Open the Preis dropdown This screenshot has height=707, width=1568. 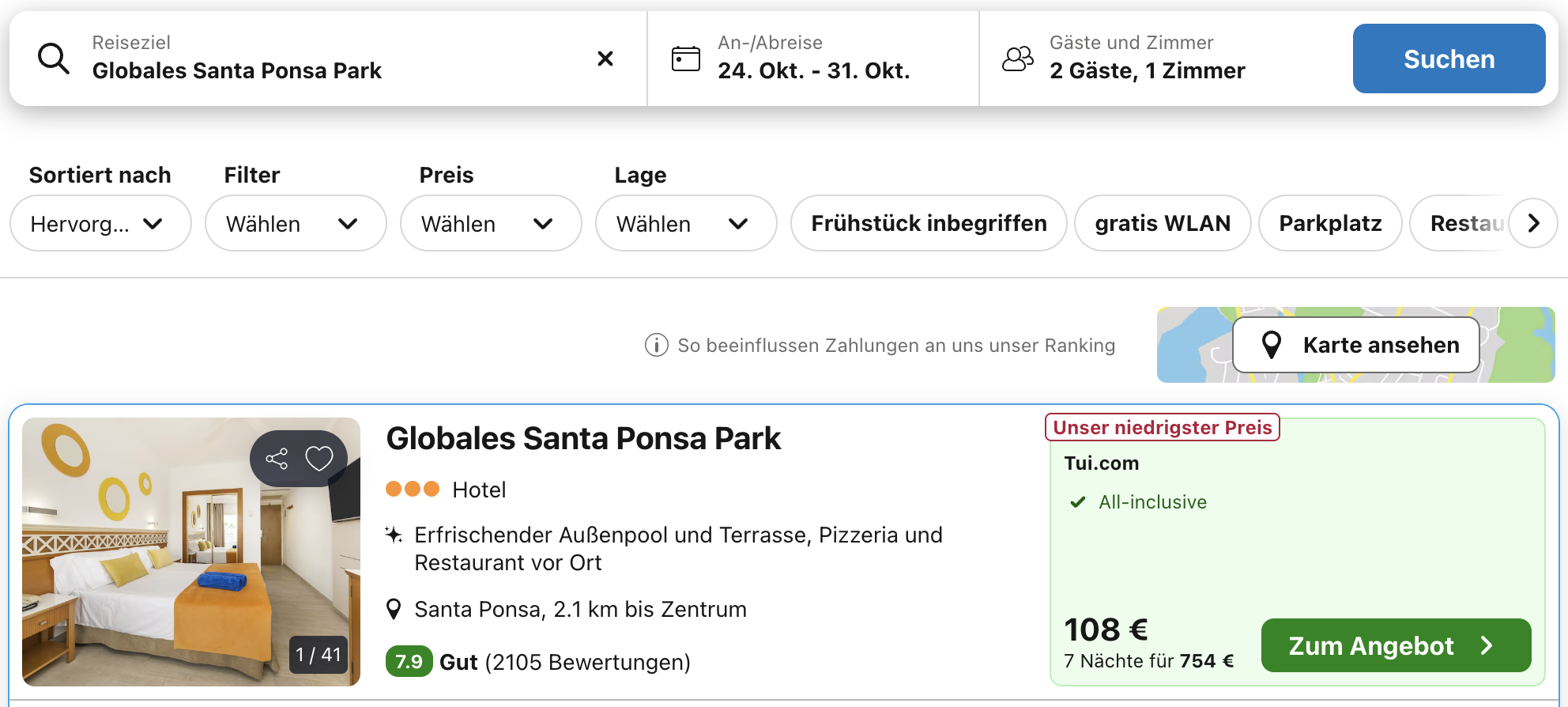(x=490, y=224)
